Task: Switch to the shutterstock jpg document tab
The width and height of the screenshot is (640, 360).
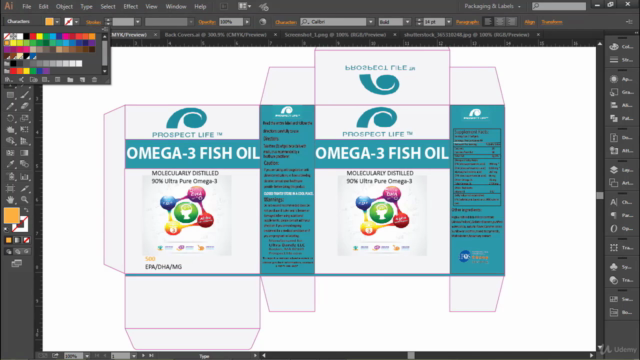Action: tap(467, 35)
